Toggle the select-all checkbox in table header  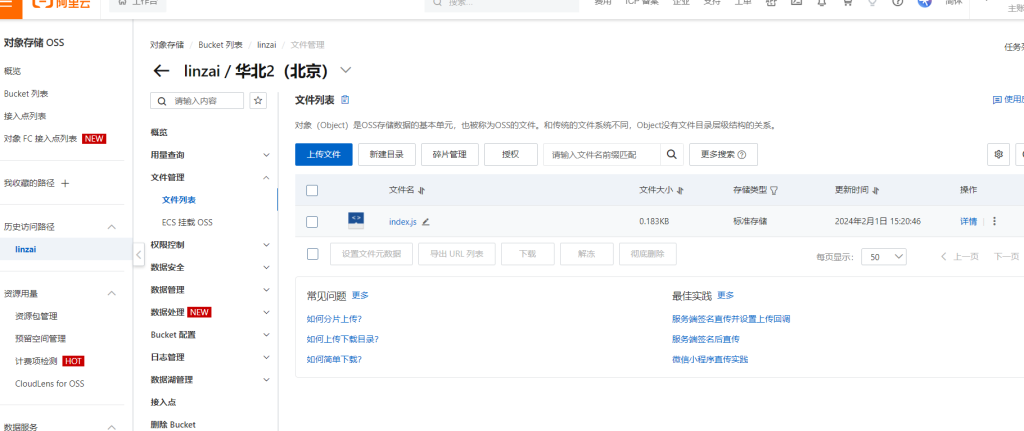[x=312, y=191]
